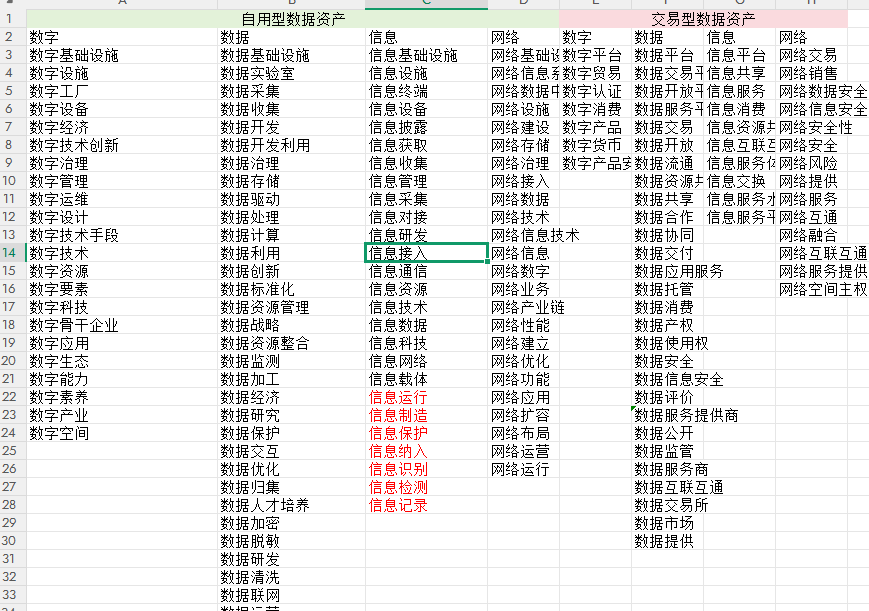Click the cell 信息终端
Image resolution: width=869 pixels, height=611 pixels.
(427, 91)
